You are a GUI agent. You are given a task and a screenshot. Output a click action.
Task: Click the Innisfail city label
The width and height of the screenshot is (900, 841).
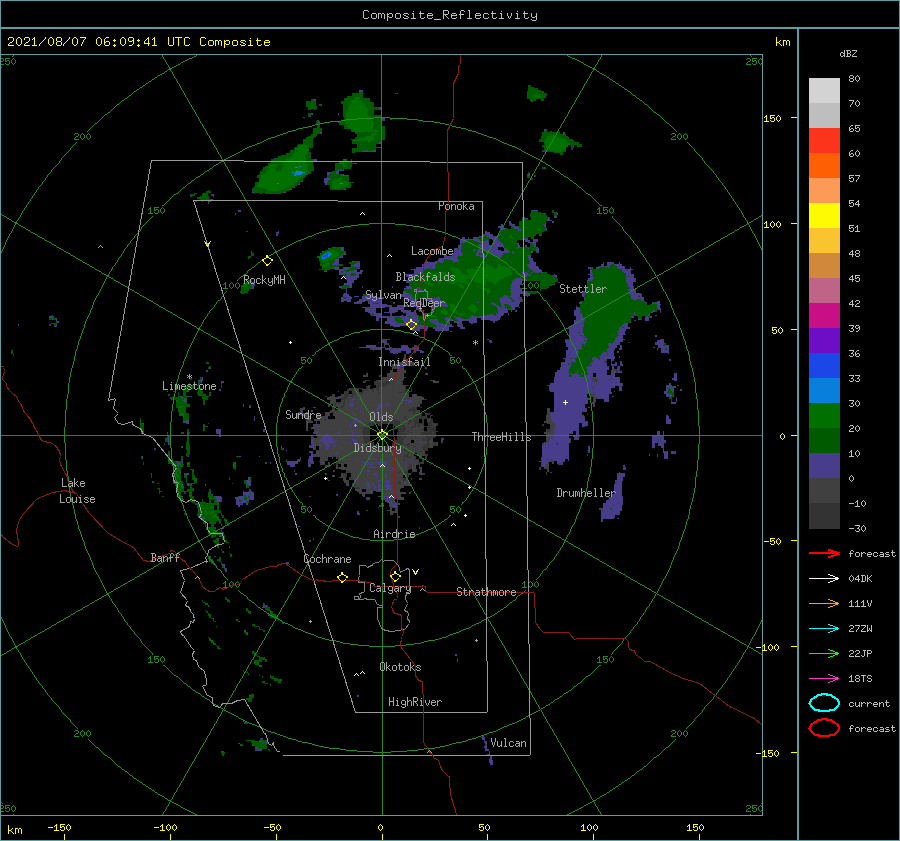(404, 362)
